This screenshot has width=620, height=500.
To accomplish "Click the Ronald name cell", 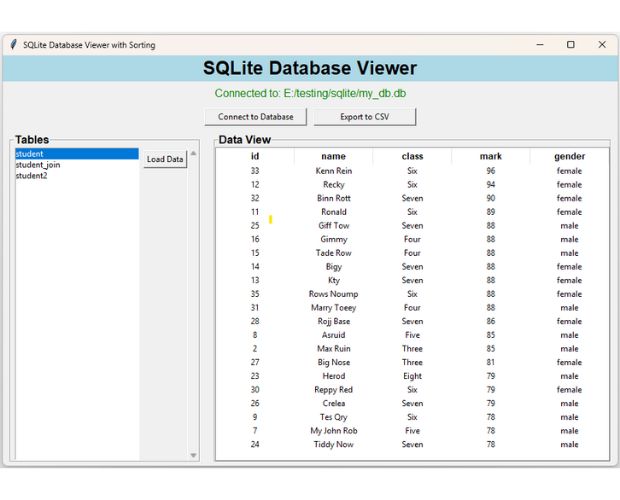I will [333, 212].
